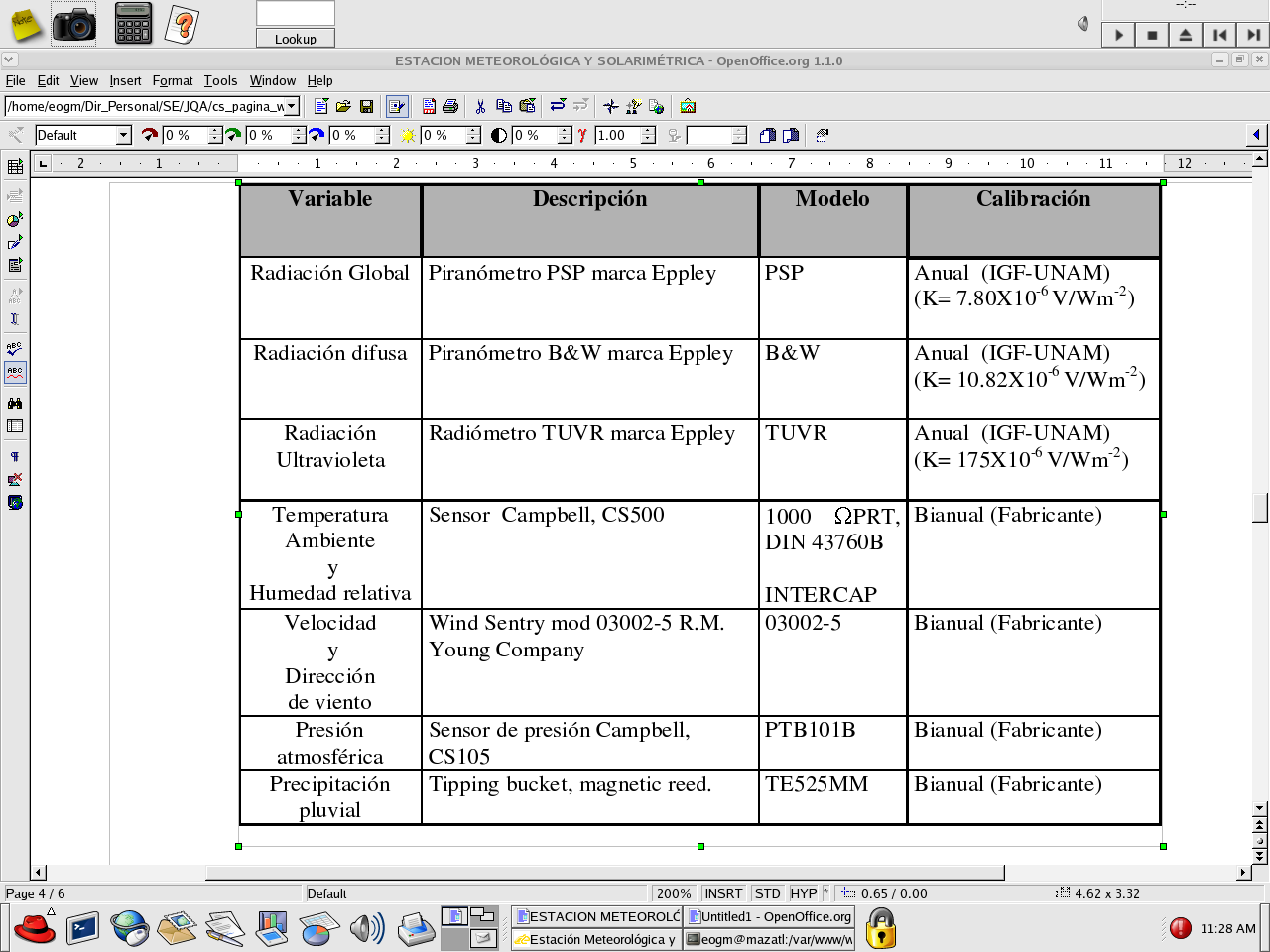1270x952 pixels.
Task: Increase the gamma value stepper
Action: [648, 130]
